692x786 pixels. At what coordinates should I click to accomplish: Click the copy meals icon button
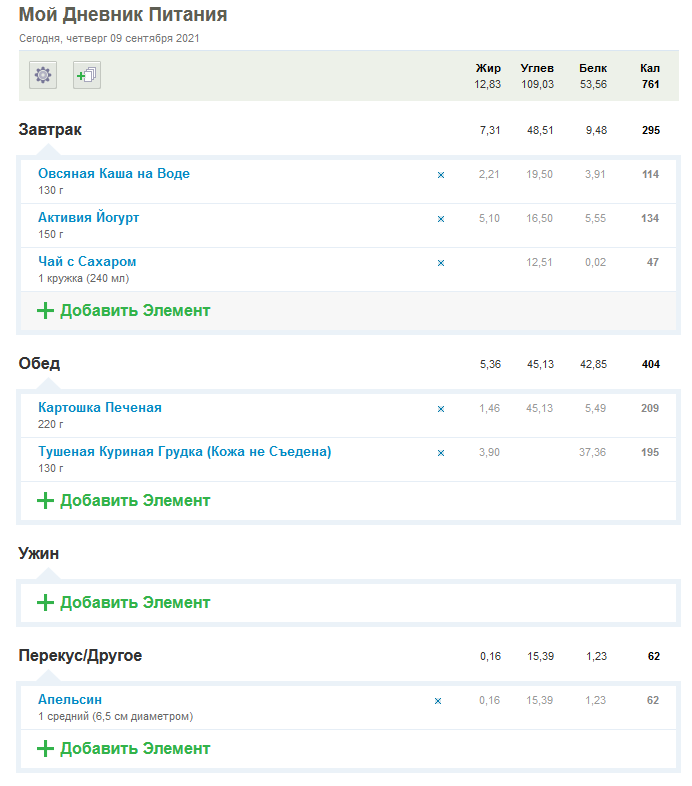(x=87, y=75)
